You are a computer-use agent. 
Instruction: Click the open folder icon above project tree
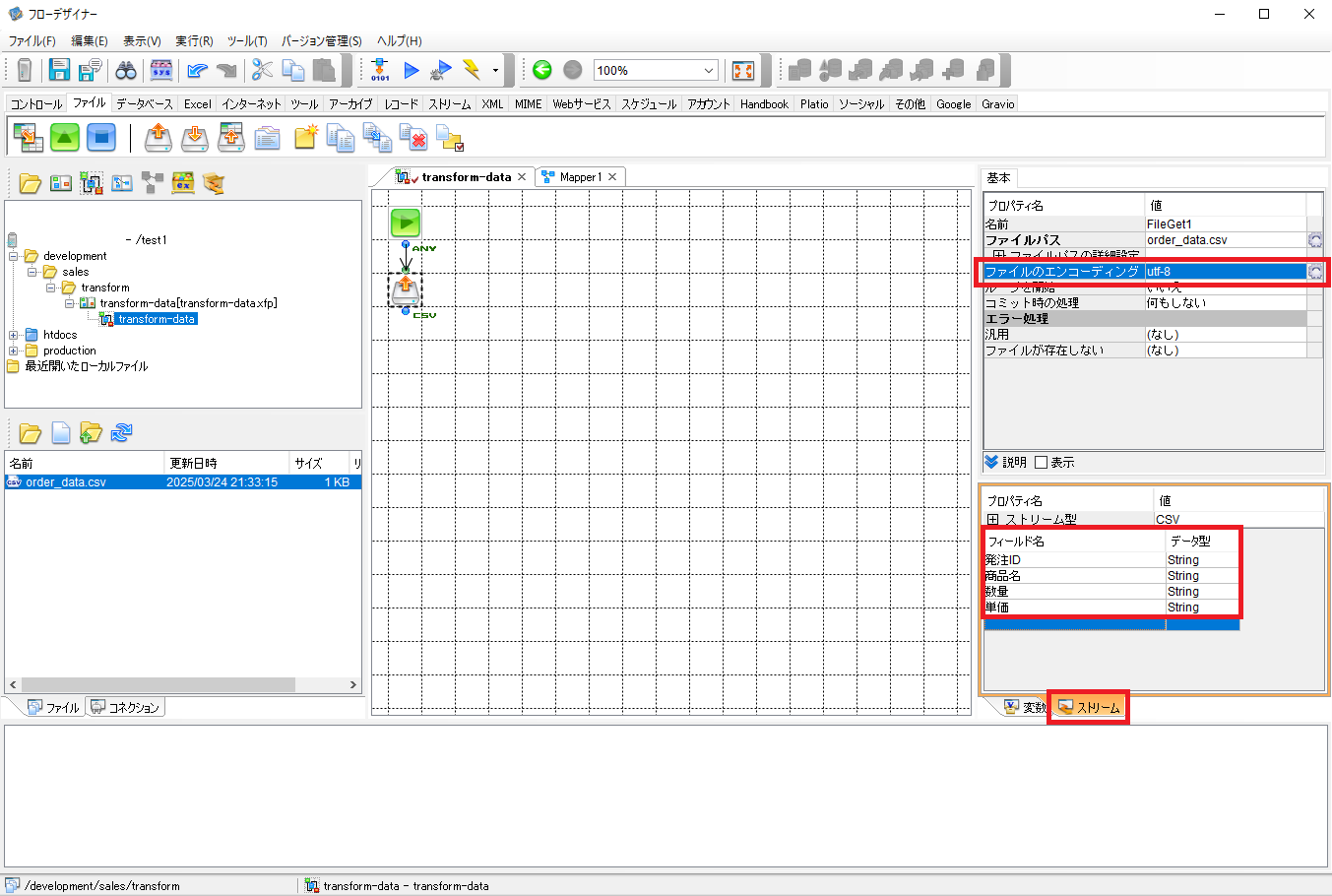[x=30, y=183]
